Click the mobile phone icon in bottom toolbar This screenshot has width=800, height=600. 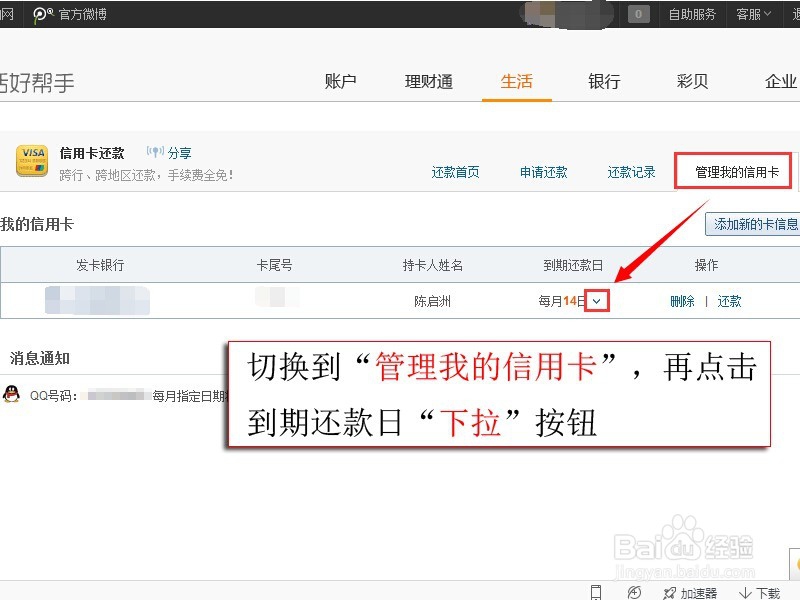(597, 592)
